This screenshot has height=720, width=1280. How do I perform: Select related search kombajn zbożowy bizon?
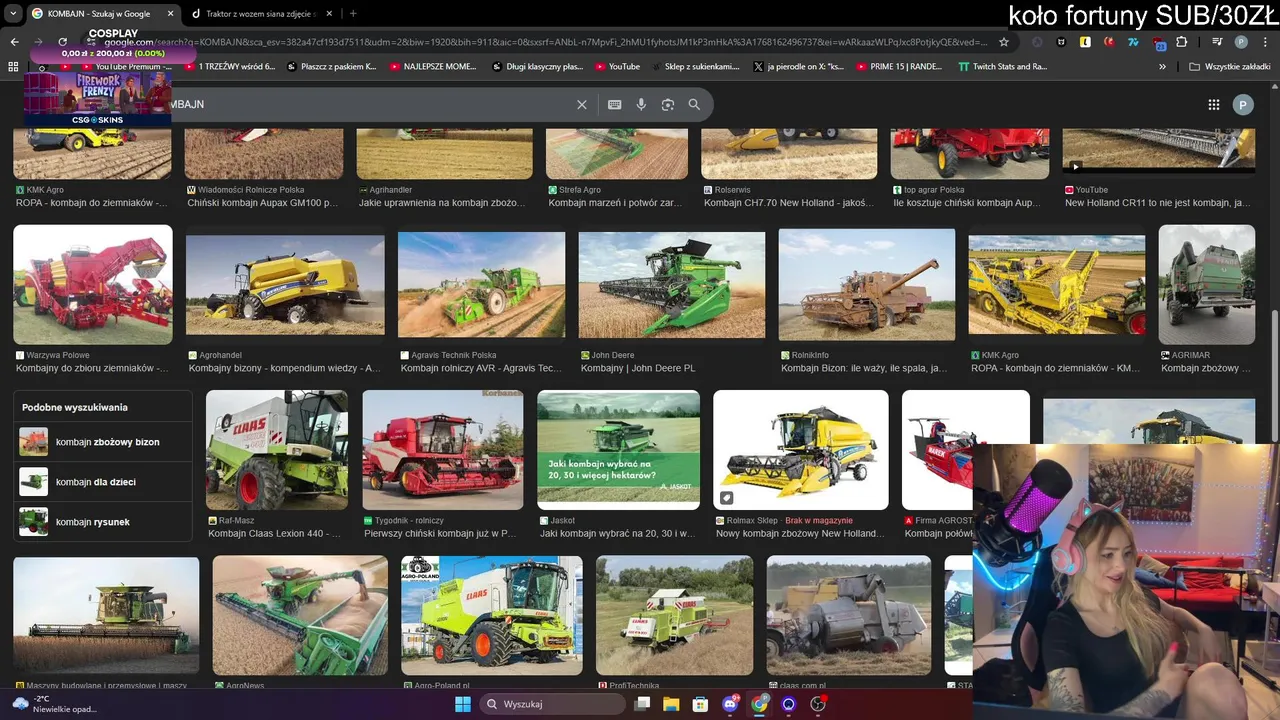tap(103, 442)
